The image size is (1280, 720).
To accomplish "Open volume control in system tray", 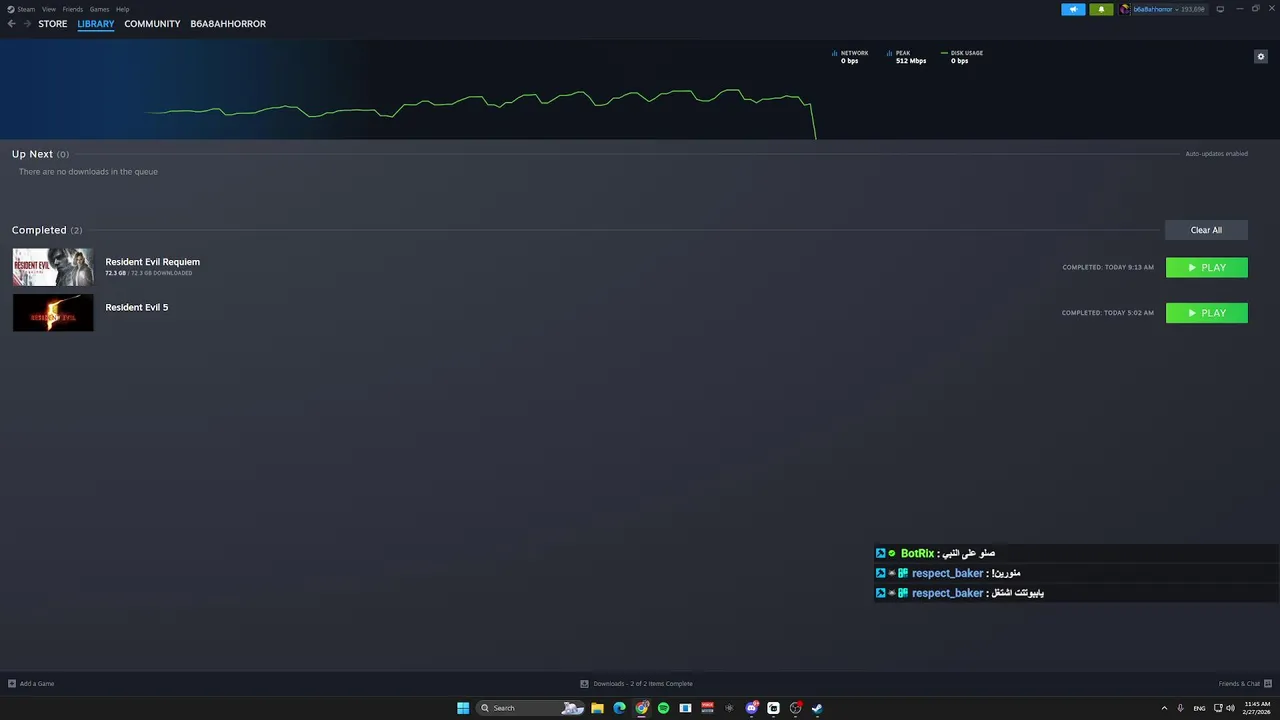I will (1230, 708).
